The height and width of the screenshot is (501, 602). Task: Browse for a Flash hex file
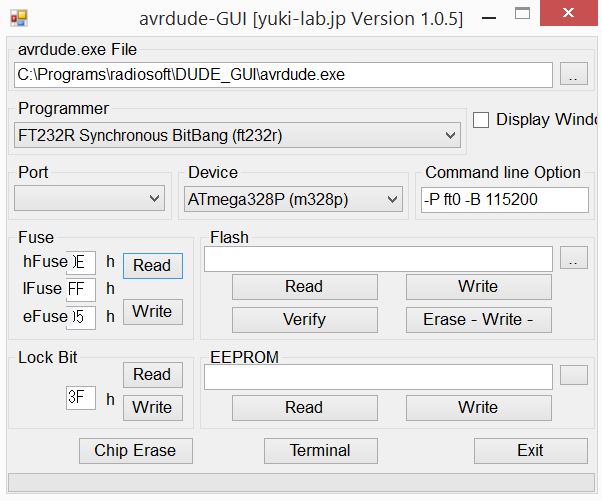(x=574, y=260)
